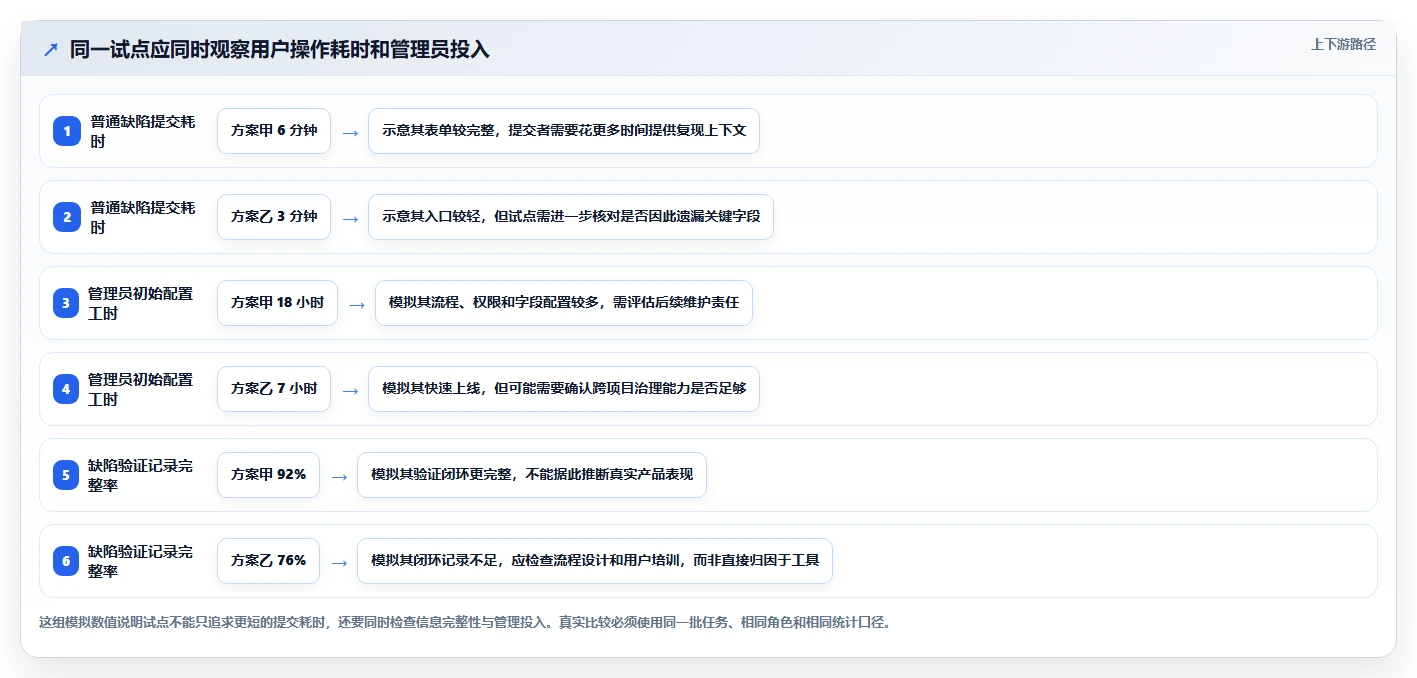Click the note about 流程、权限和字段配置较多

[x=564, y=303]
